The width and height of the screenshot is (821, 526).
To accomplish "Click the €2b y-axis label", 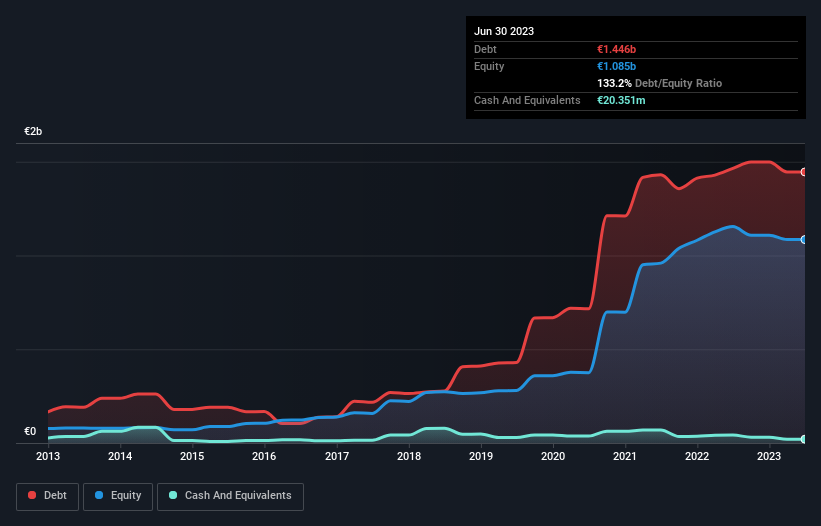I will (x=33, y=131).
